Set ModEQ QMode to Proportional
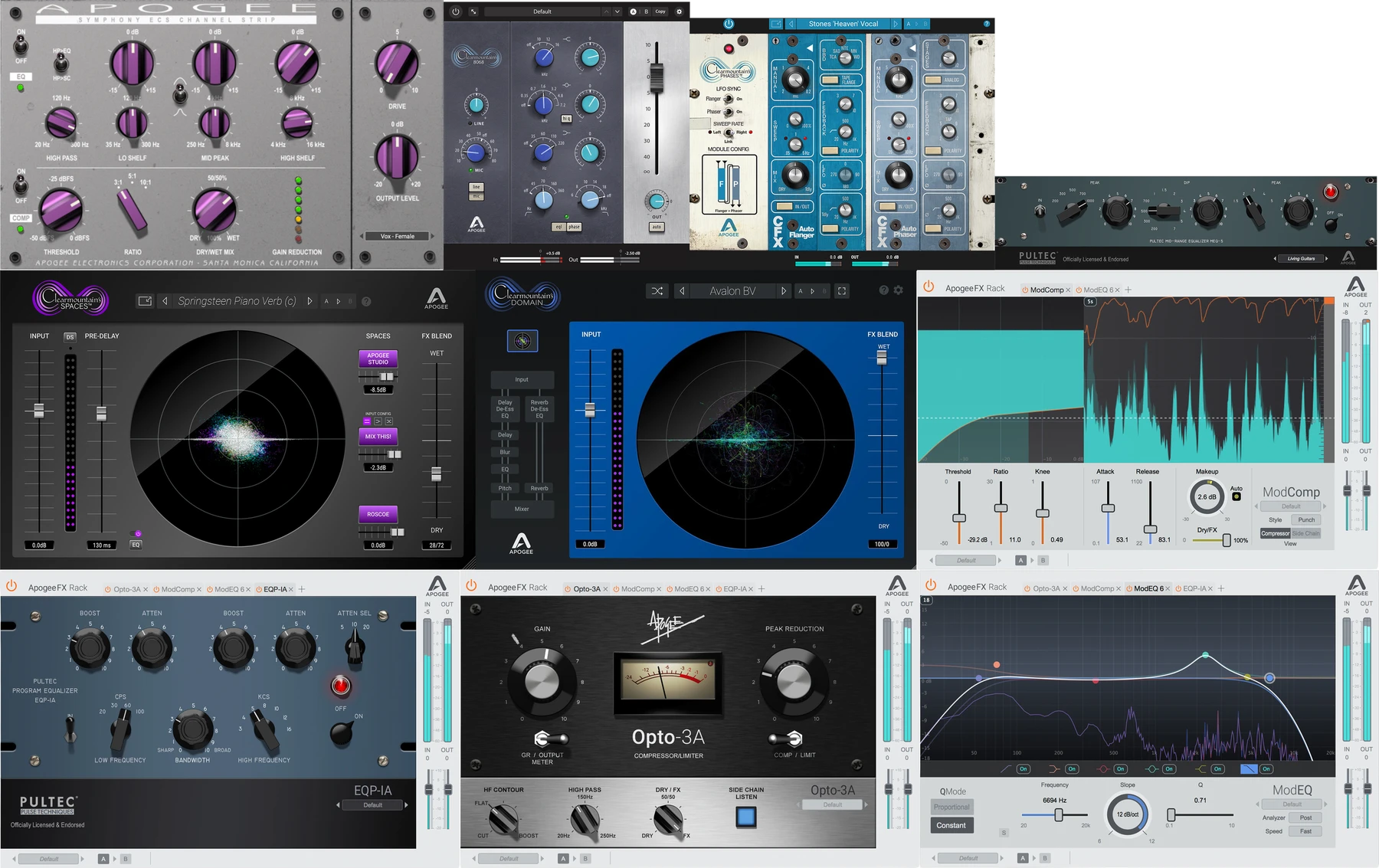This screenshot has height=868, width=1379. 952,807
